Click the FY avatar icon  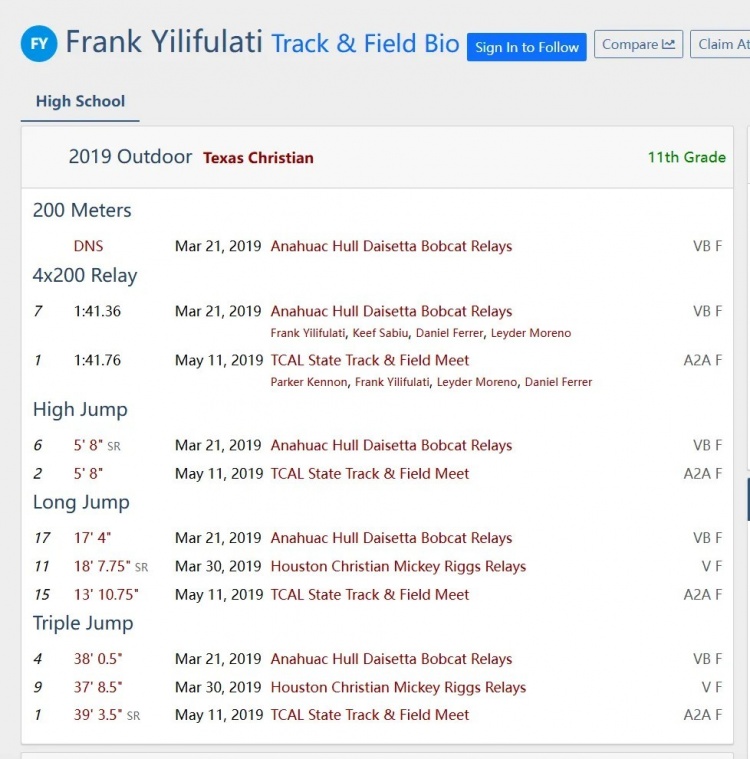coord(39,43)
